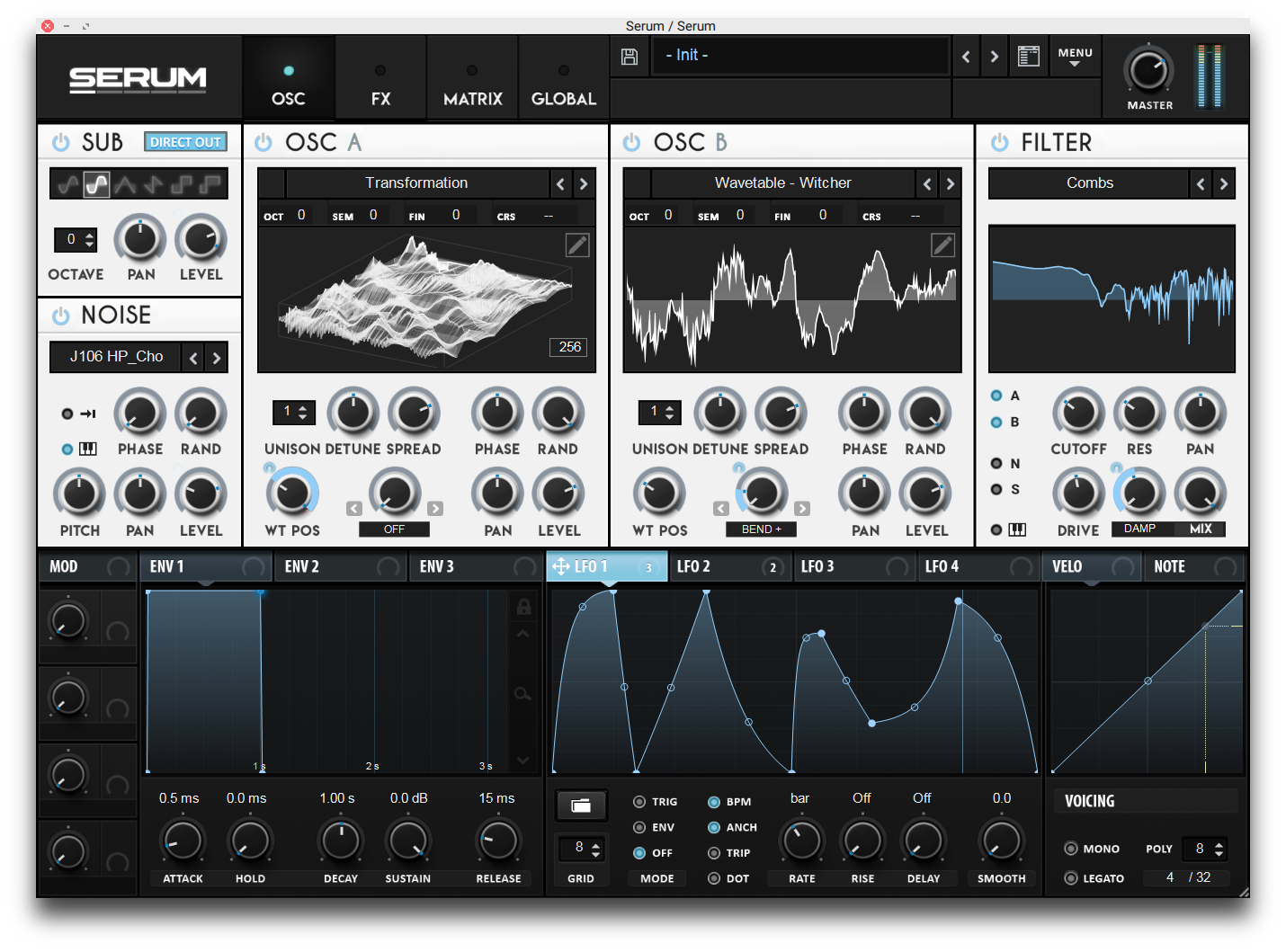1286x952 pixels.
Task: Click the LFO 1 drag-move crosshair icon
Action: 560,566
